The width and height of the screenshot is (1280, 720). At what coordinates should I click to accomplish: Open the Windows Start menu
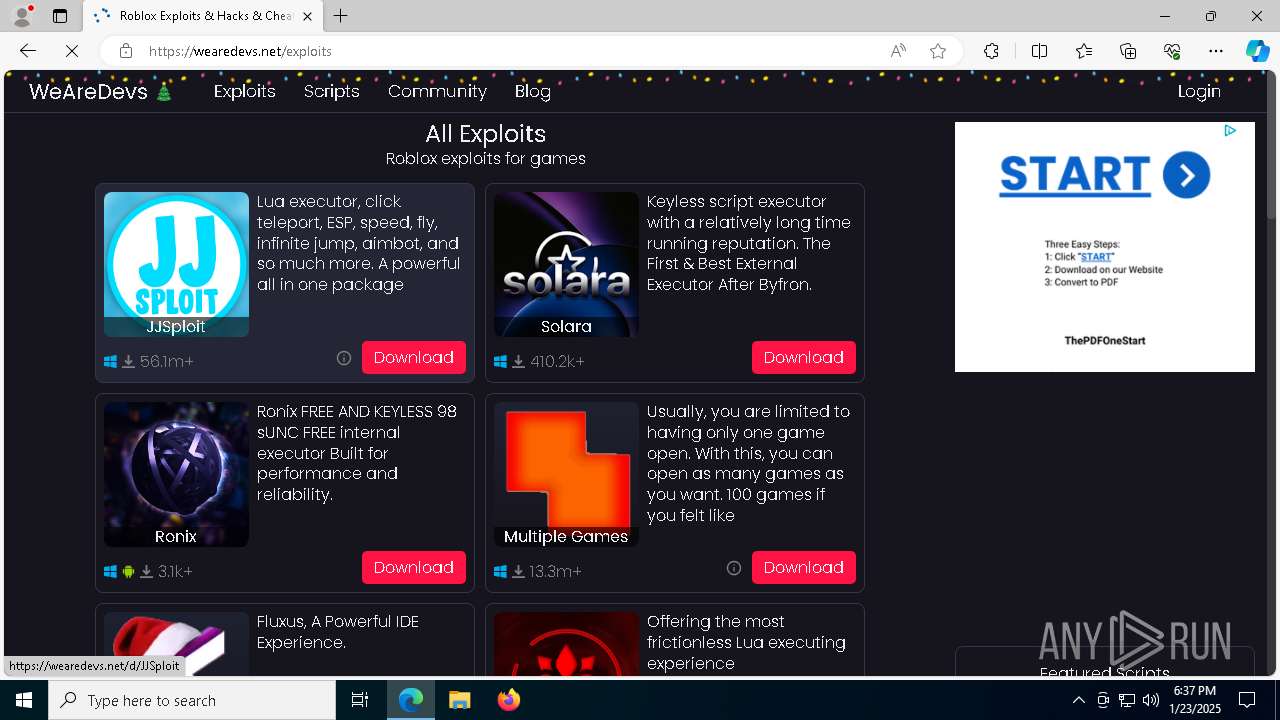coord(24,700)
